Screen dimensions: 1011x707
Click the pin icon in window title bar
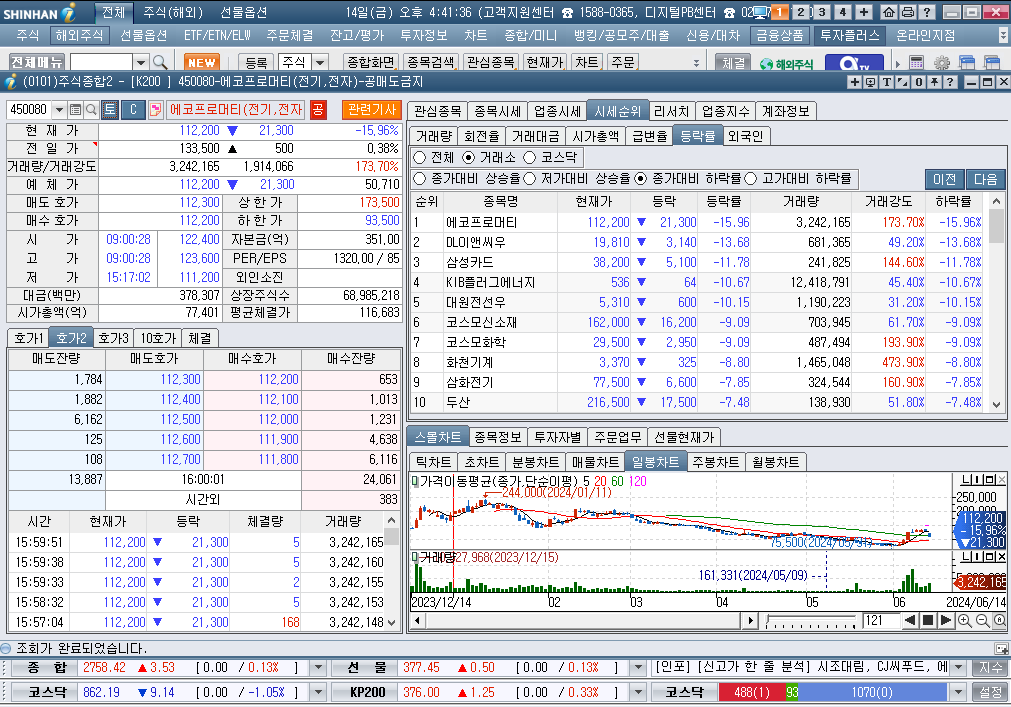(934, 82)
